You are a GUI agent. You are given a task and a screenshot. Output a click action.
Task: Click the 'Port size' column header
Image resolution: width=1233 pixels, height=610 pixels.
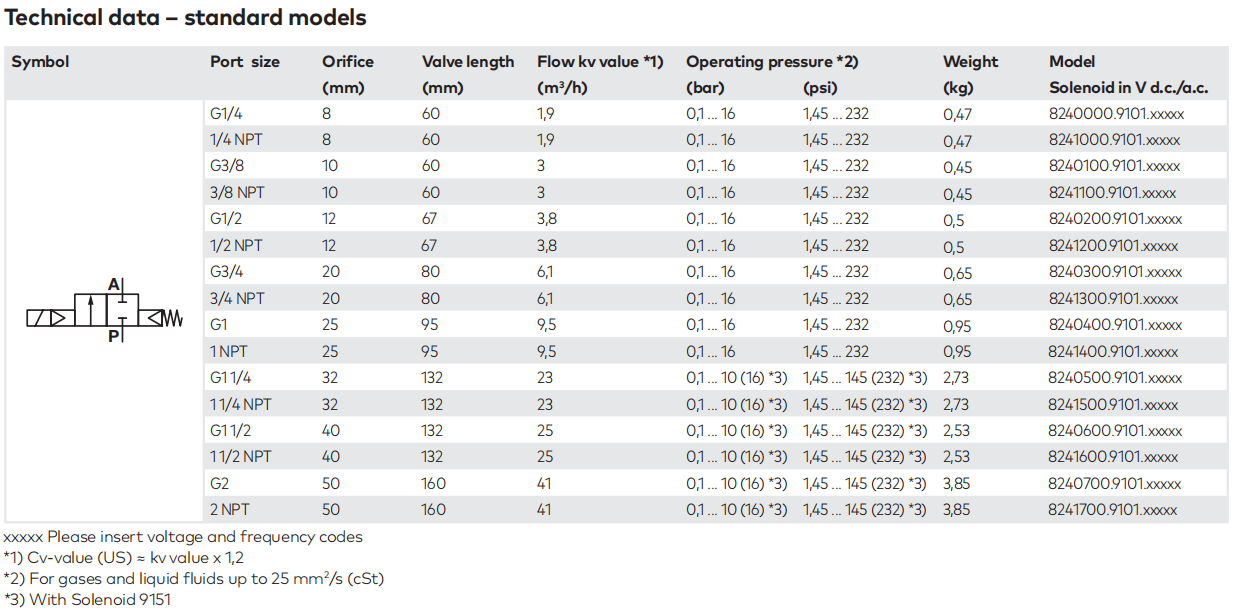click(x=245, y=62)
